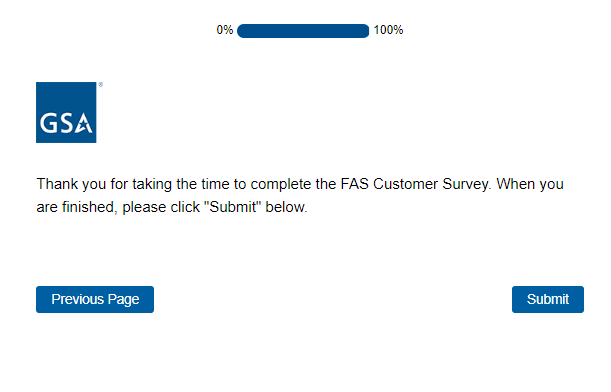The width and height of the screenshot is (611, 392).
Task: Click the middle of the survey progress bar
Action: coord(303,31)
